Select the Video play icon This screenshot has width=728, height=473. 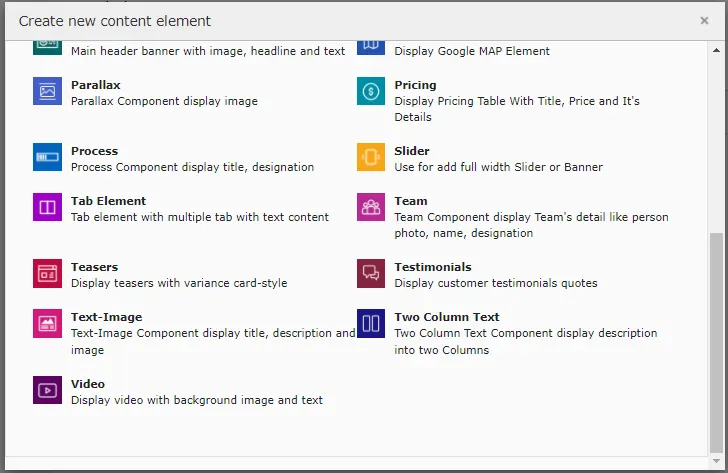(x=47, y=390)
